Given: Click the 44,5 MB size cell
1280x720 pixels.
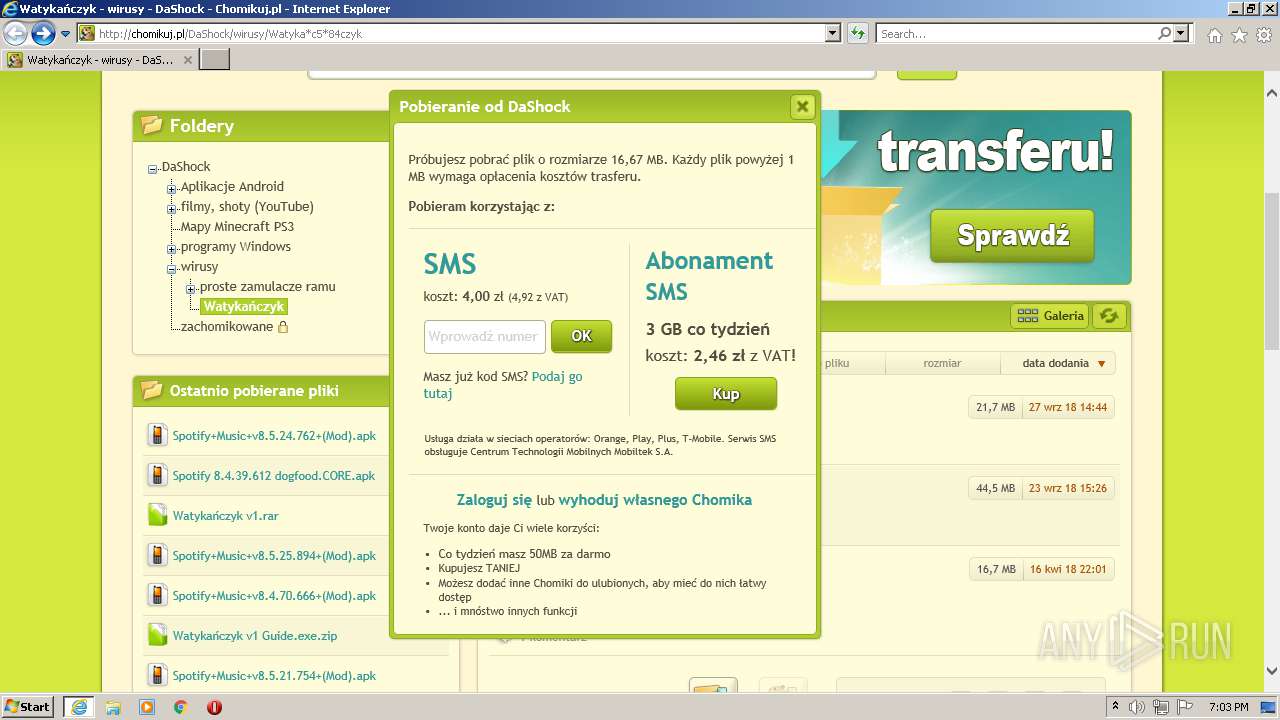Looking at the screenshot, I should coord(995,488).
